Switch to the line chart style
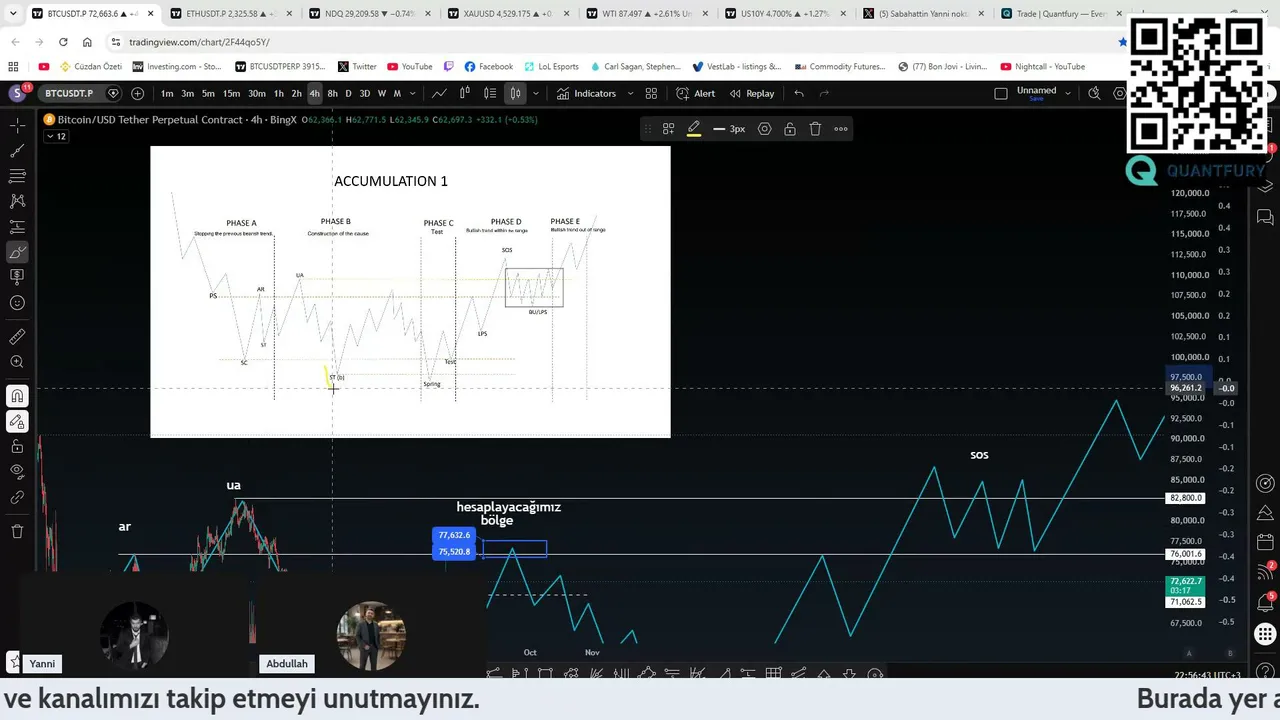1280x720 pixels. pos(439,93)
